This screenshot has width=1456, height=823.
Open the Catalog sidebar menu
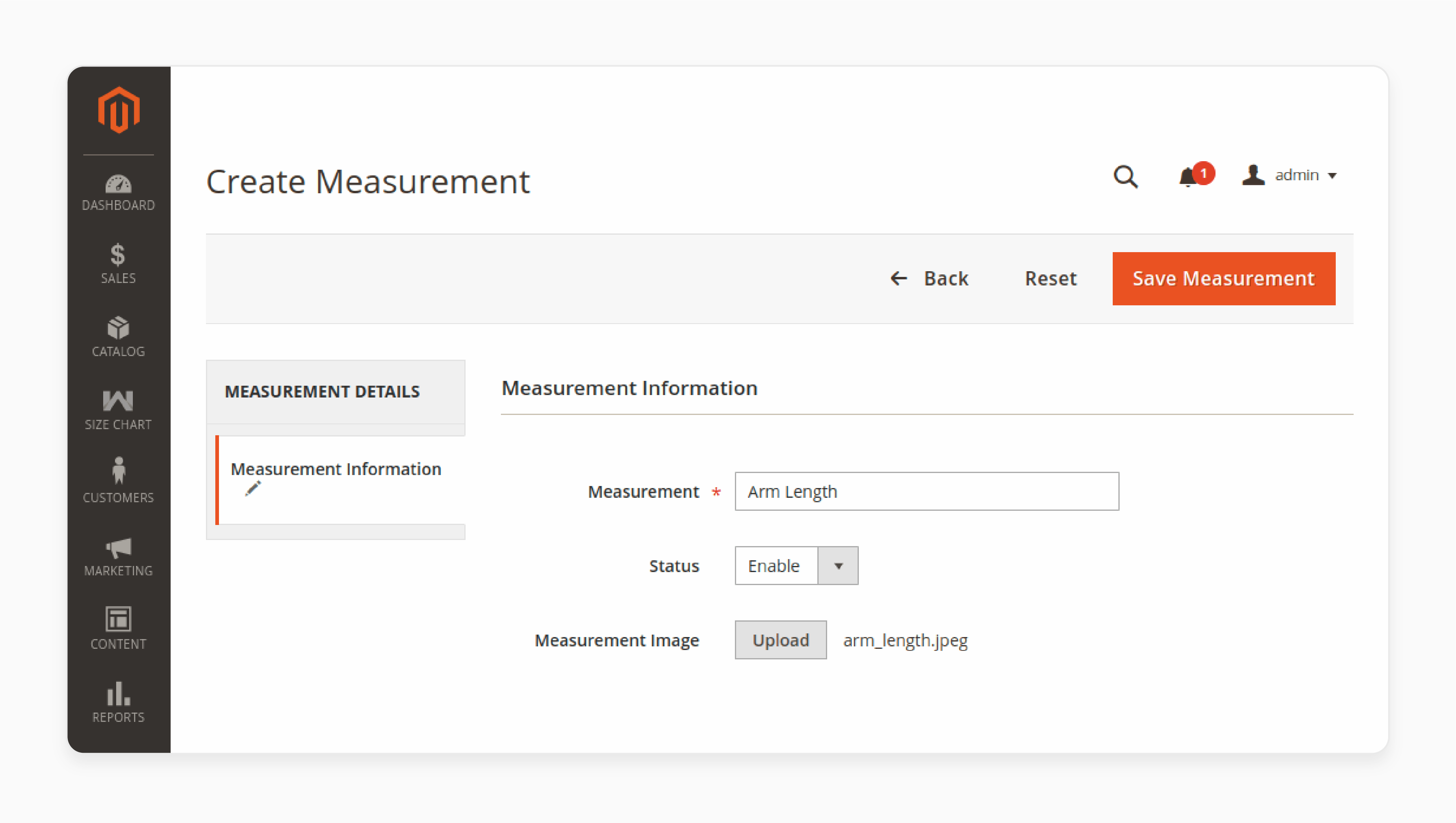tap(118, 337)
